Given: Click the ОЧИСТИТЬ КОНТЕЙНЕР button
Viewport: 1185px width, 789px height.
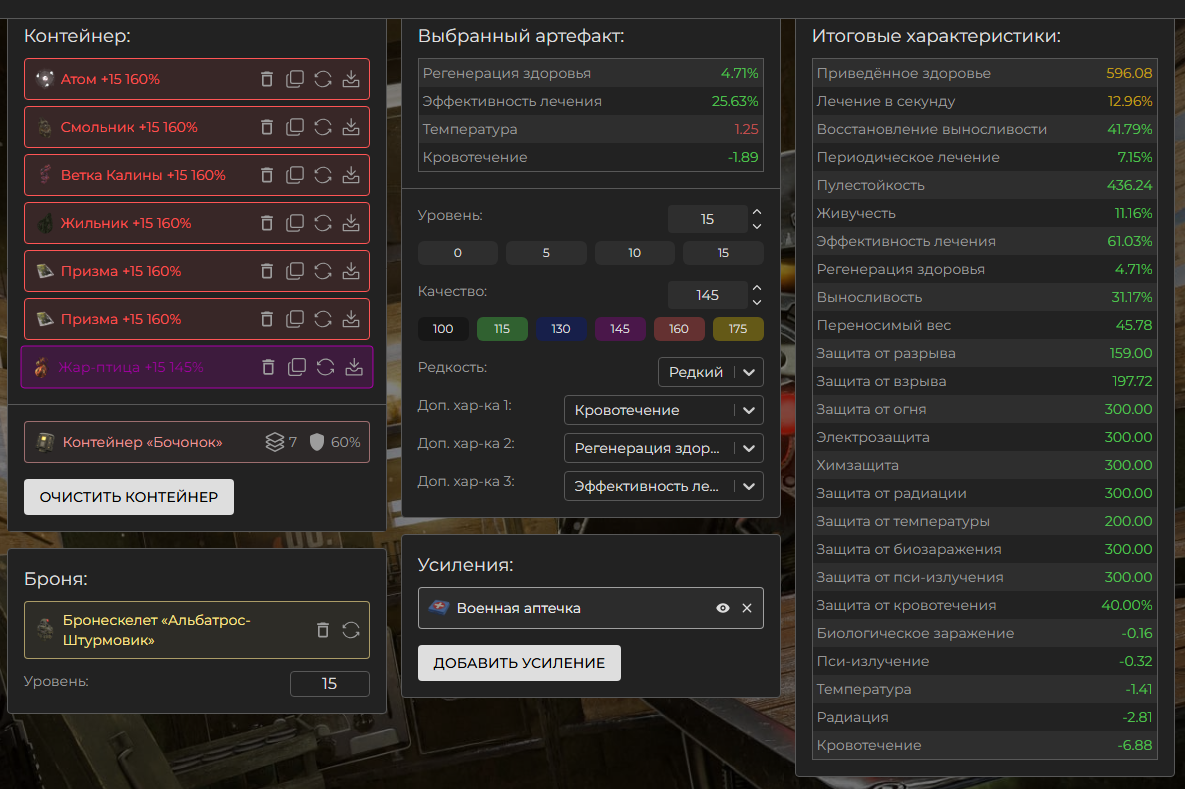Looking at the screenshot, I should click(x=129, y=497).
